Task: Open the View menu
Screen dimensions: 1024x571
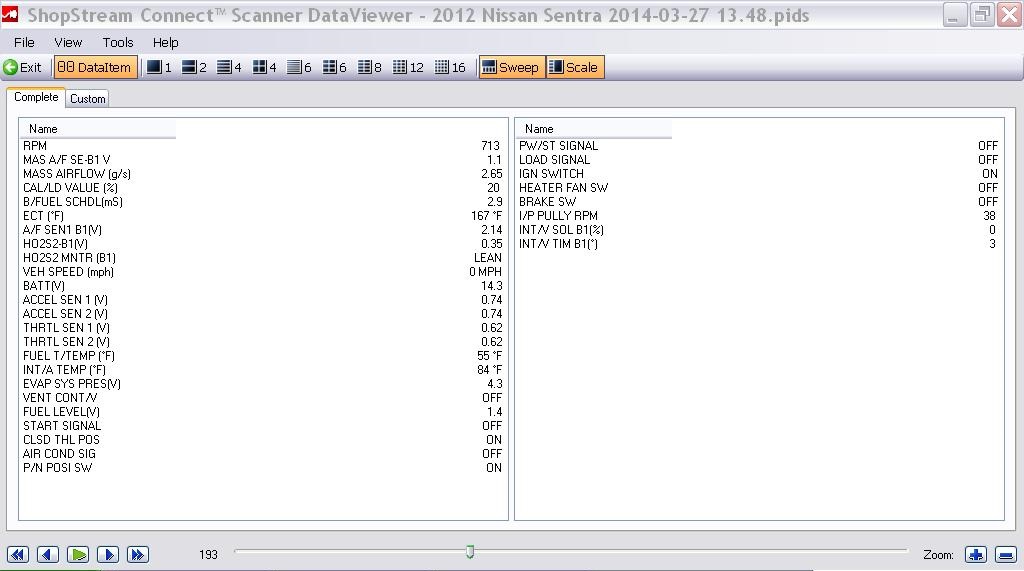Action: point(68,42)
